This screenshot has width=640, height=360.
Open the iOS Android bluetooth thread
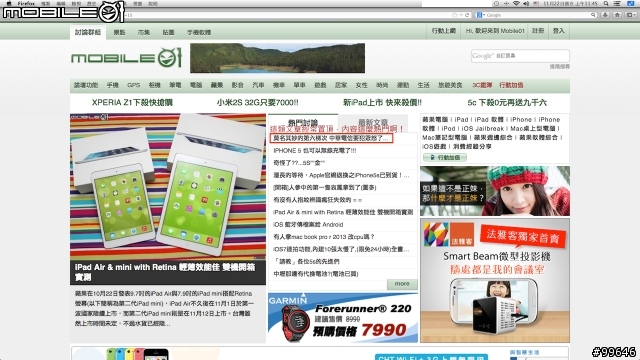click(x=308, y=224)
